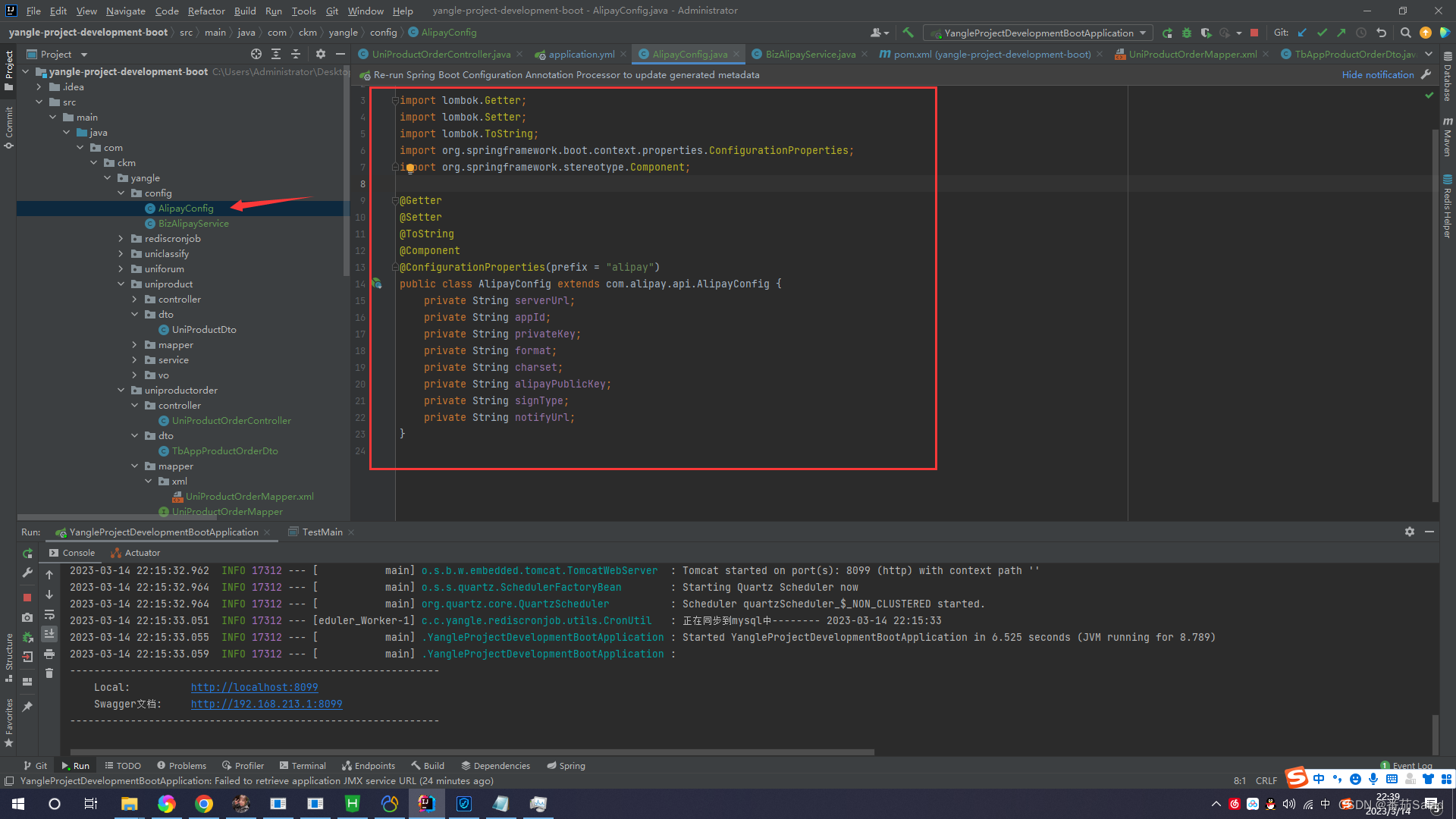Switch to TestMain run tab
The height and width of the screenshot is (819, 1456).
pyautogui.click(x=322, y=532)
